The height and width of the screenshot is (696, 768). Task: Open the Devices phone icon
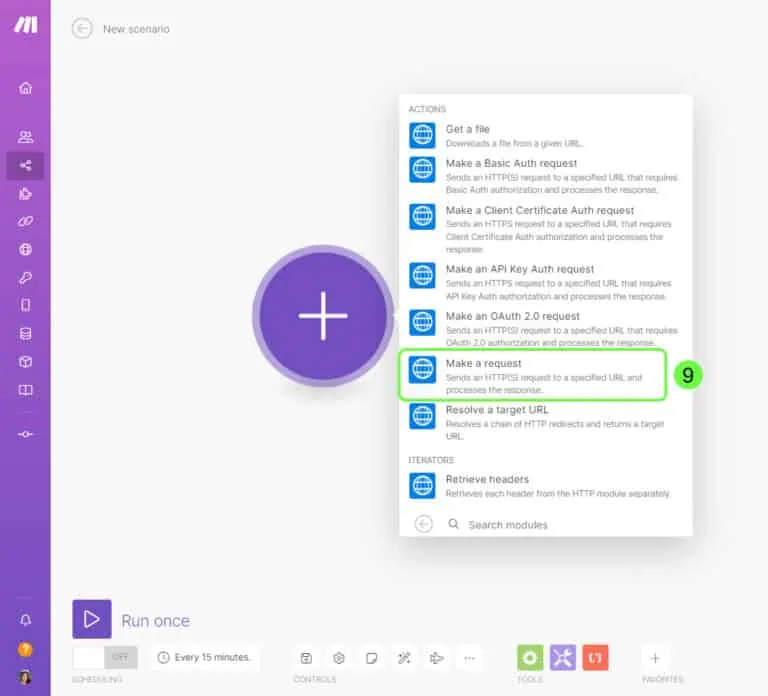[x=25, y=305]
